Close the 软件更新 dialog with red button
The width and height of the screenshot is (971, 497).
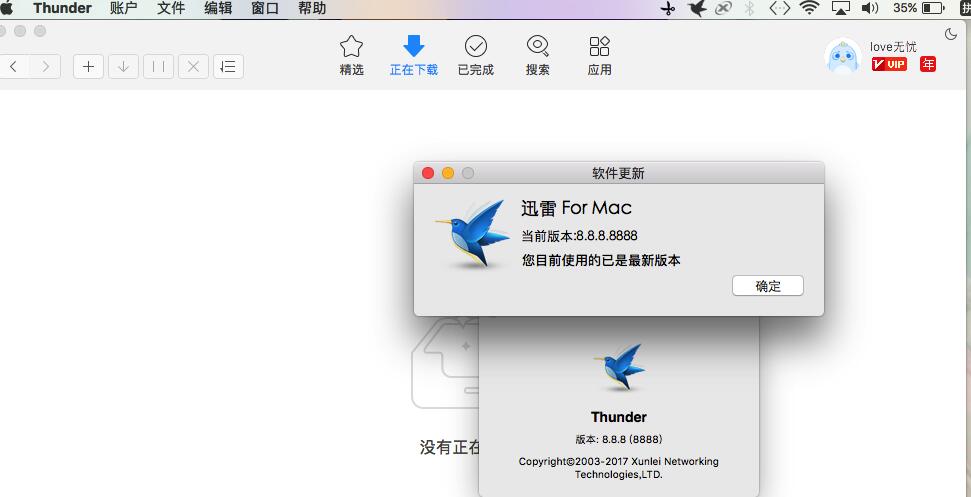click(x=428, y=173)
